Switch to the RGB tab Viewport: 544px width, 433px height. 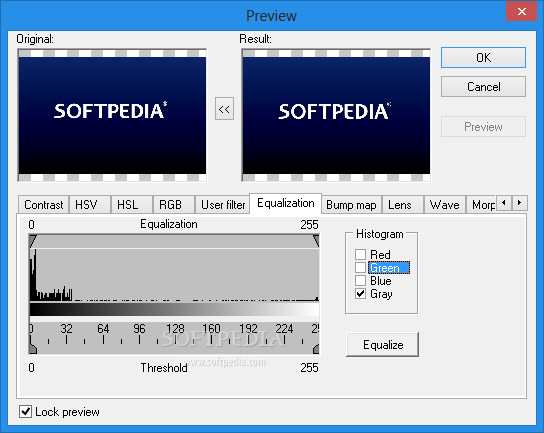(173, 205)
